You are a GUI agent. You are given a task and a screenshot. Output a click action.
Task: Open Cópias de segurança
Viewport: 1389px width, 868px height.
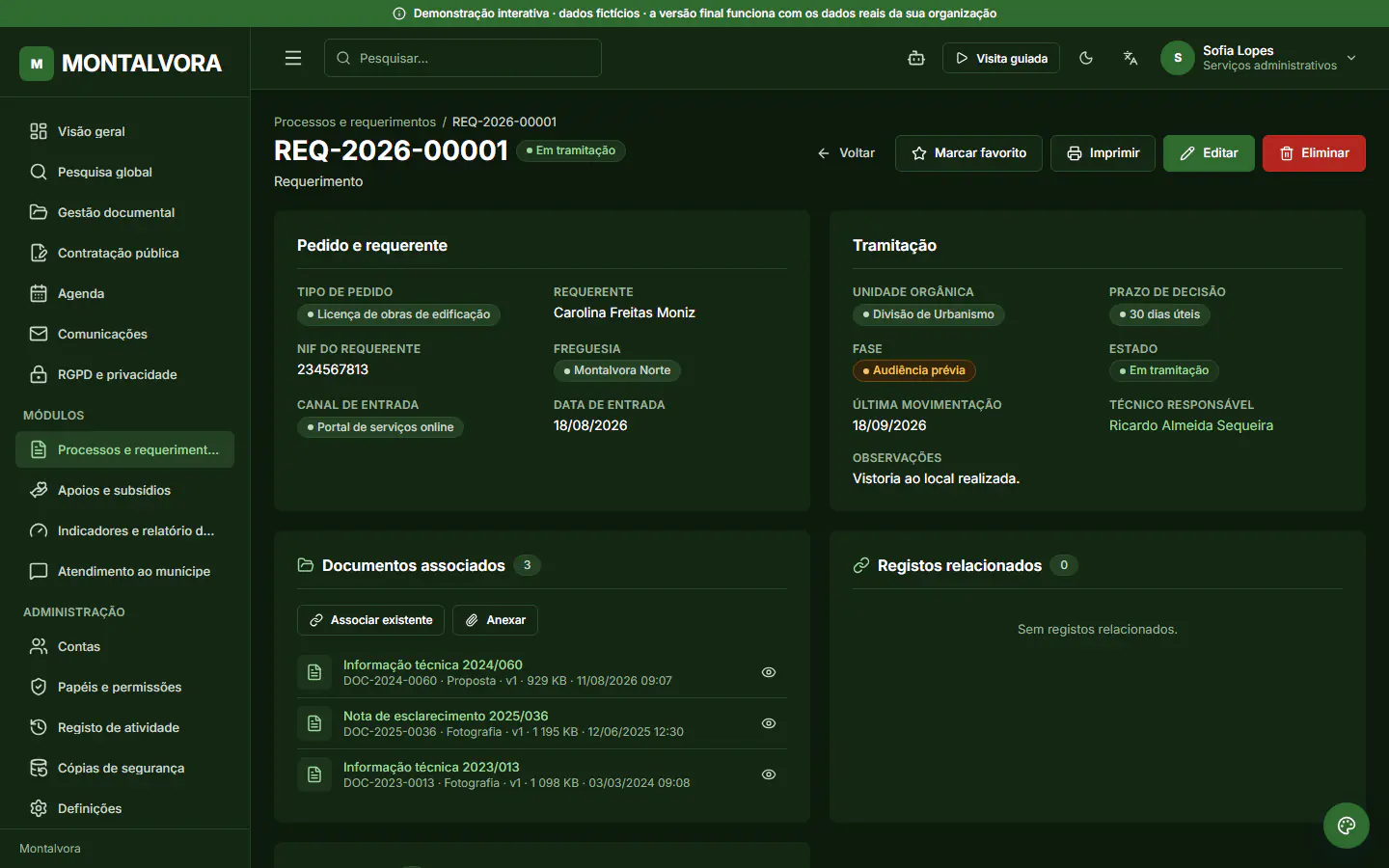[124, 768]
